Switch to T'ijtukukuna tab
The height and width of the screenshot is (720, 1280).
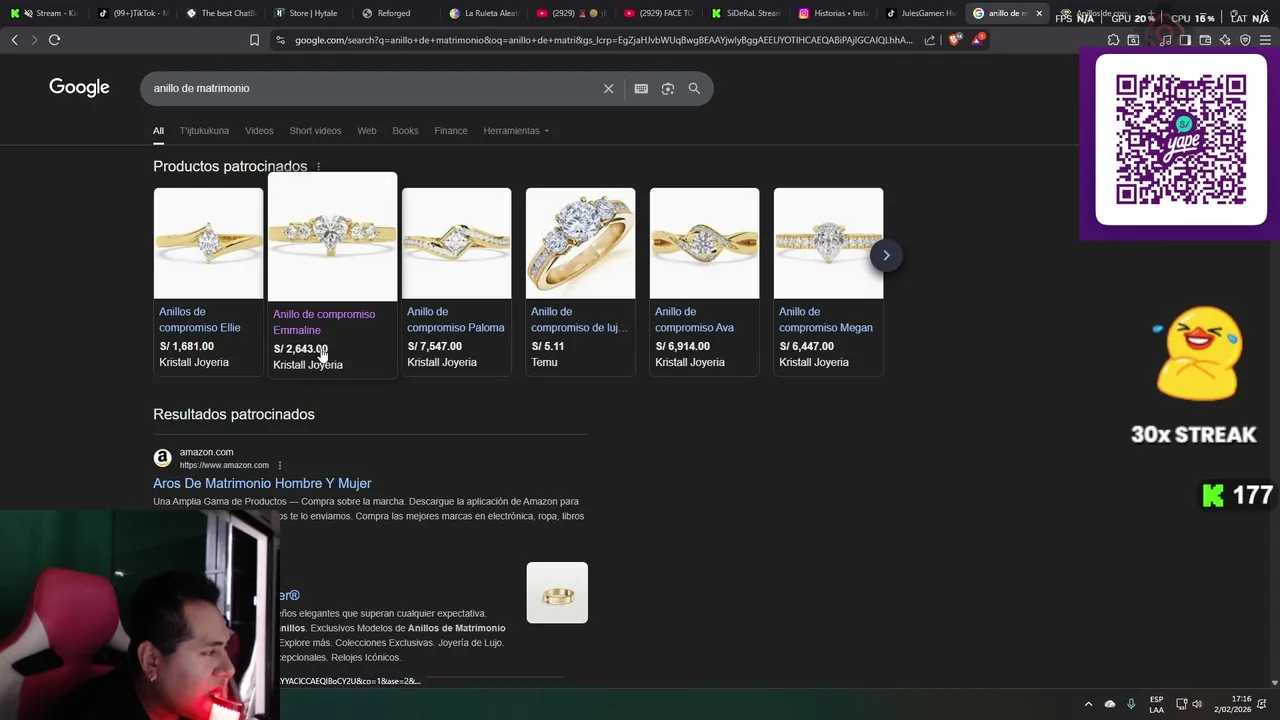point(204,131)
